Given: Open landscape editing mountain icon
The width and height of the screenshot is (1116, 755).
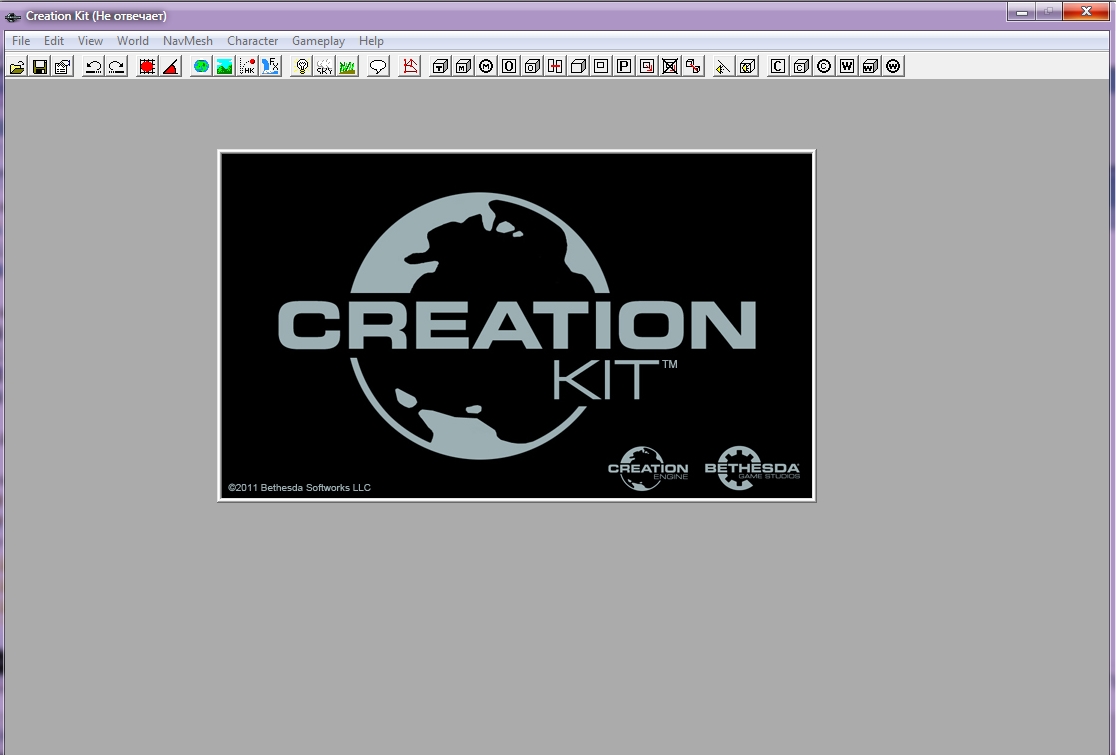Looking at the screenshot, I should [x=224, y=67].
